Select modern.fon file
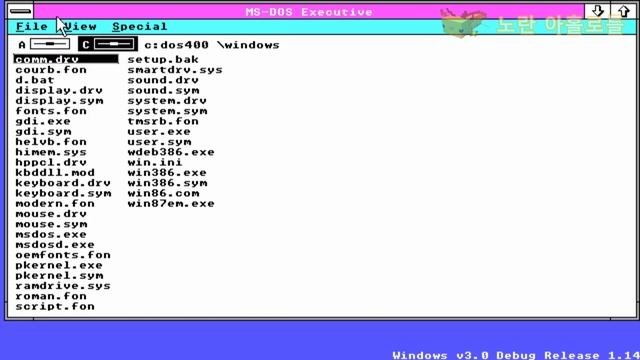Screen dimensions: 640x360 (x=55, y=204)
